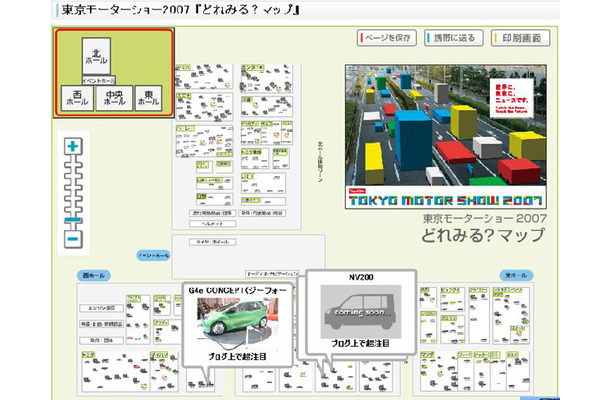The image size is (610, 400).
Task: Select the クライスラー booth label in East Hall
Action: [478, 290]
